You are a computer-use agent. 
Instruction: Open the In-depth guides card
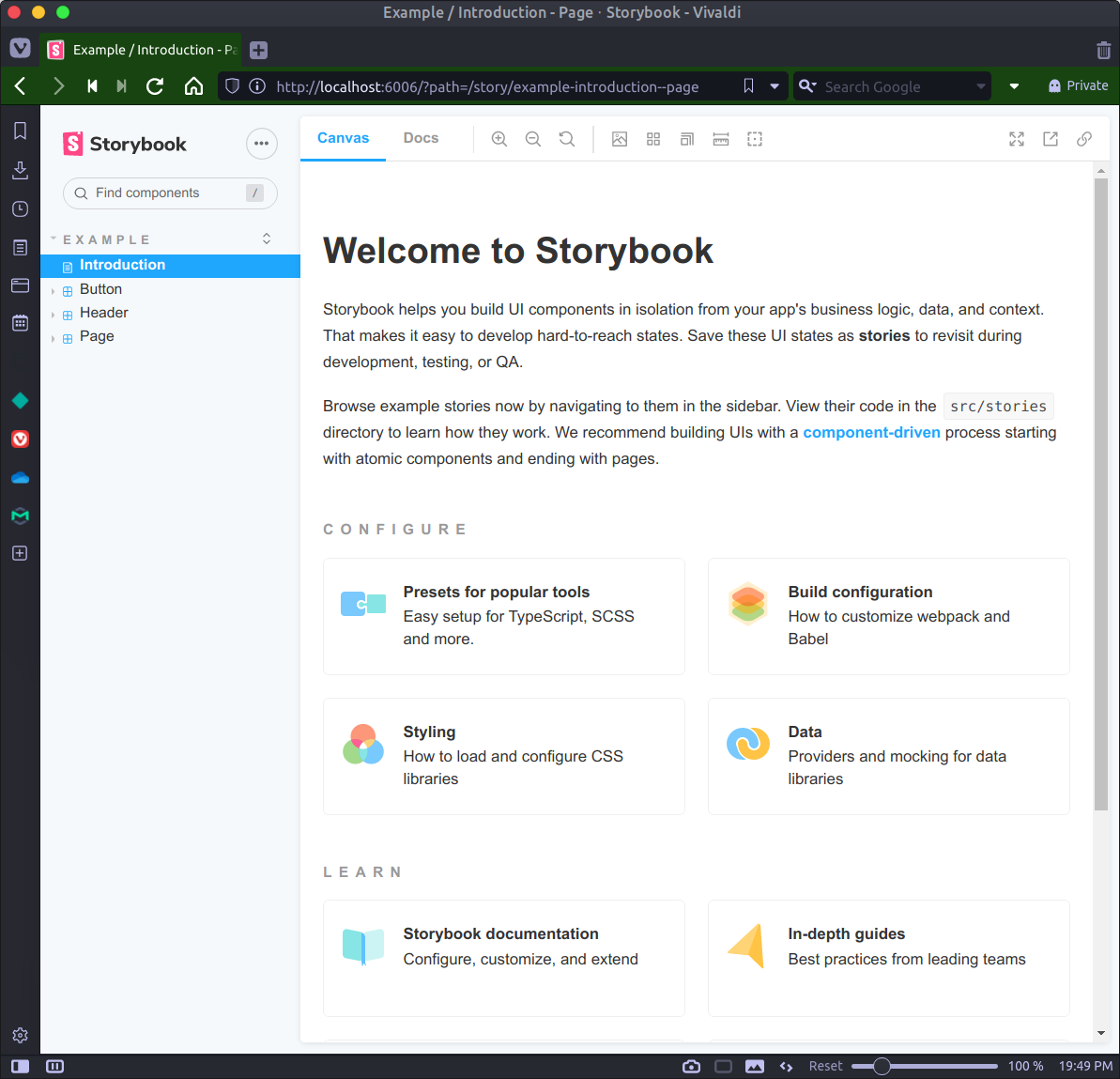pos(888,958)
